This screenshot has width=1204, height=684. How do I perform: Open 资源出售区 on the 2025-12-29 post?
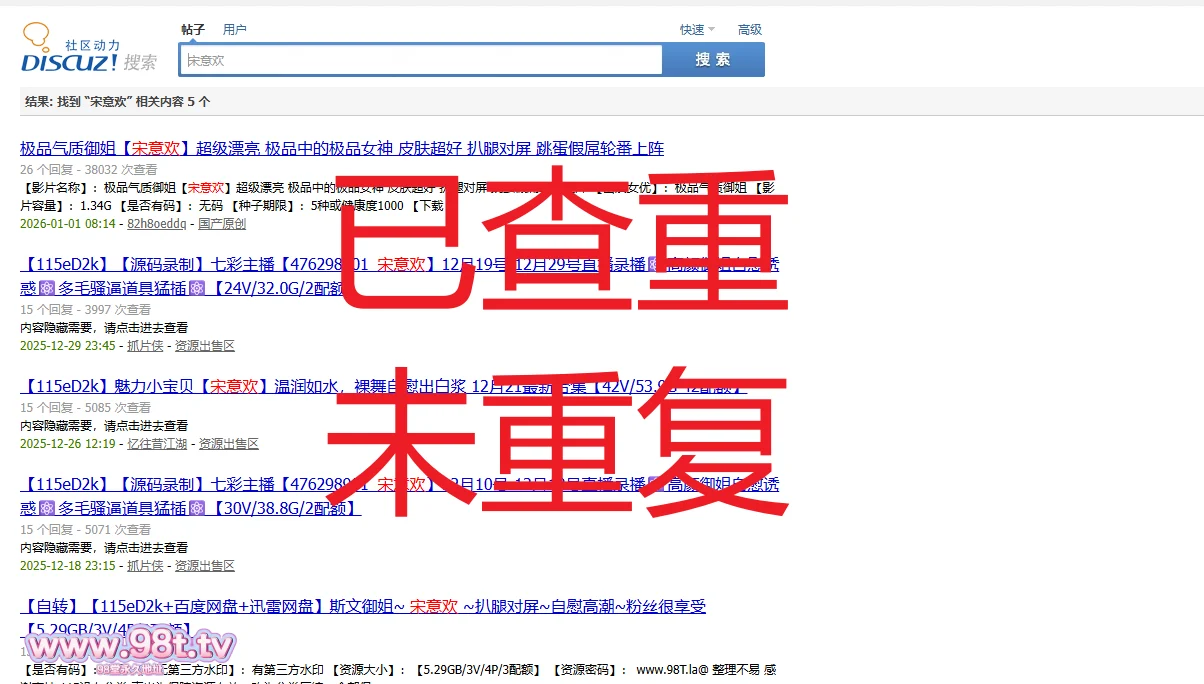[x=205, y=346]
